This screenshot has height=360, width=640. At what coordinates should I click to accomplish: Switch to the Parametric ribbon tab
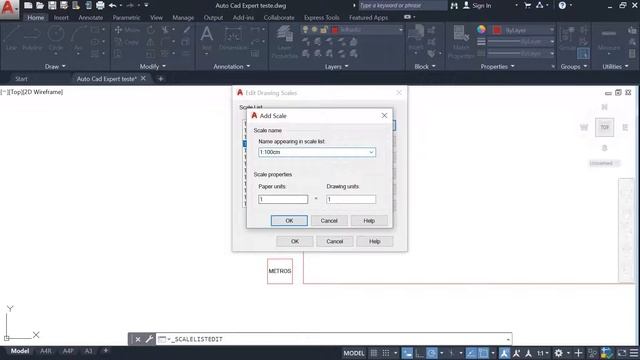(x=126, y=18)
